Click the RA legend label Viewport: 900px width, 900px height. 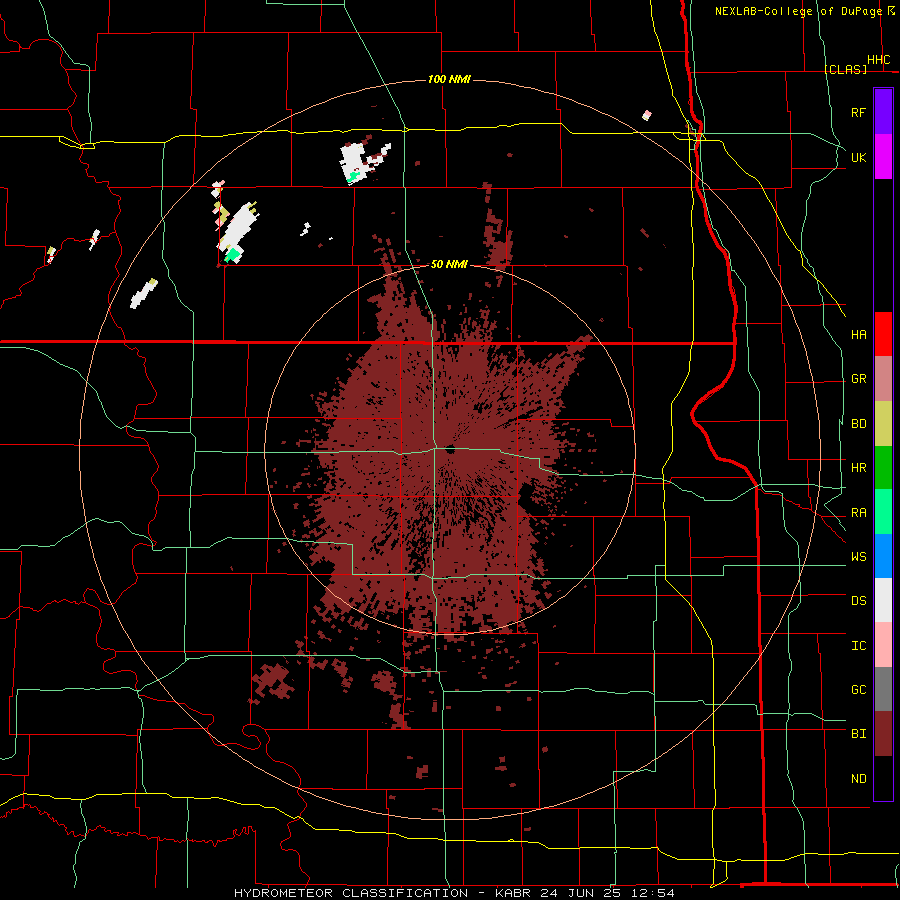858,513
